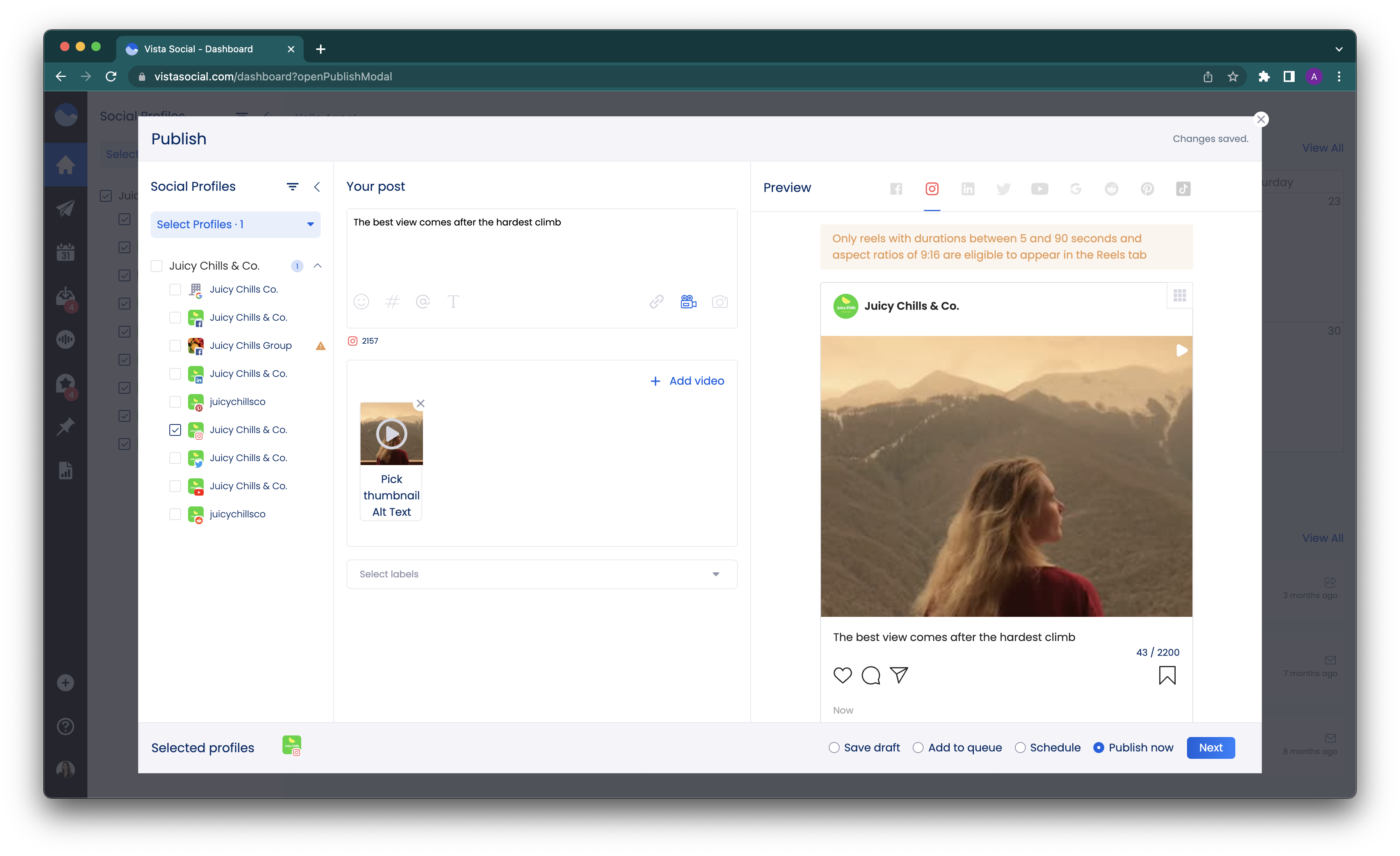Click the Next button
Viewport: 1400px width, 856px height.
tap(1210, 748)
